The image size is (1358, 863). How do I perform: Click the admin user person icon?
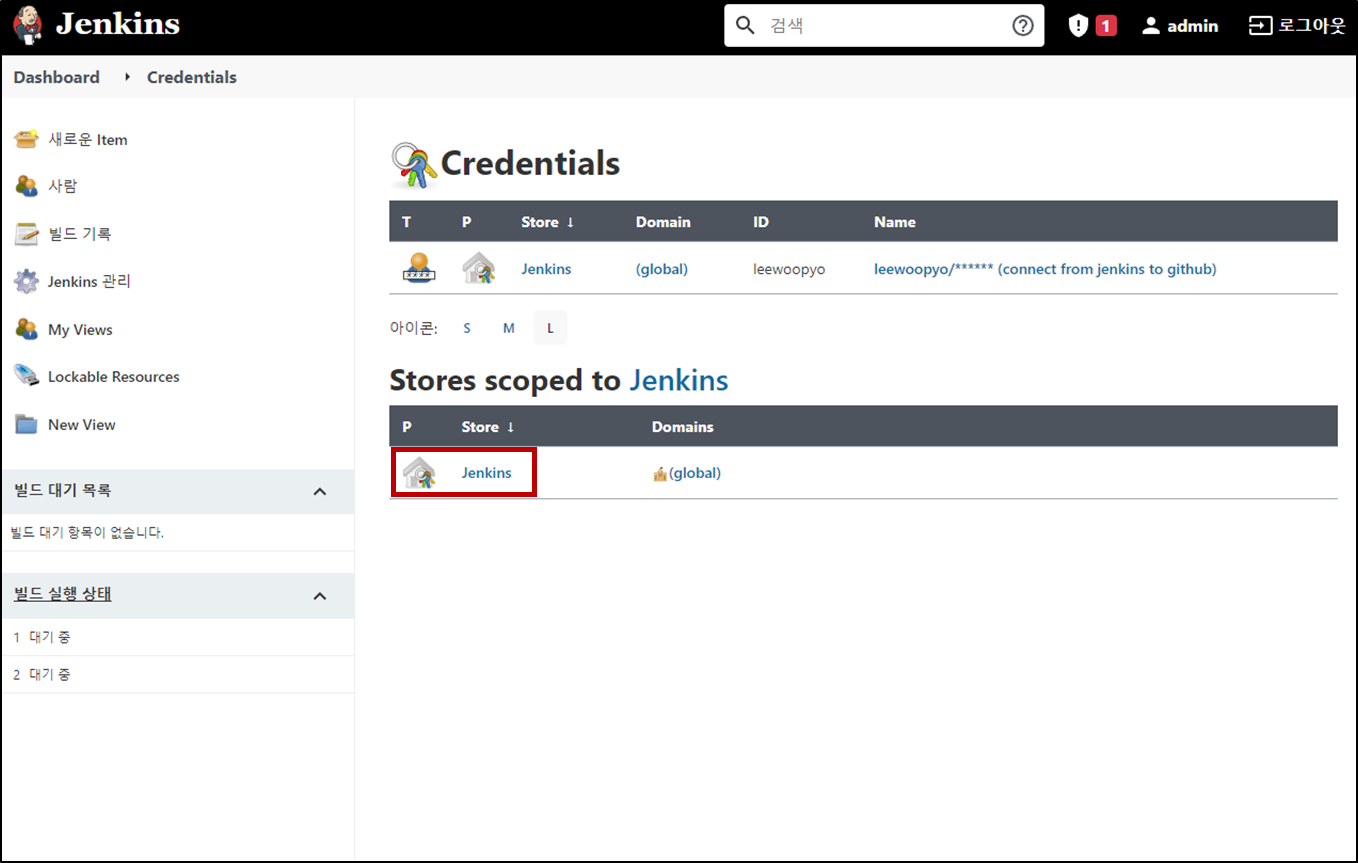[1151, 26]
